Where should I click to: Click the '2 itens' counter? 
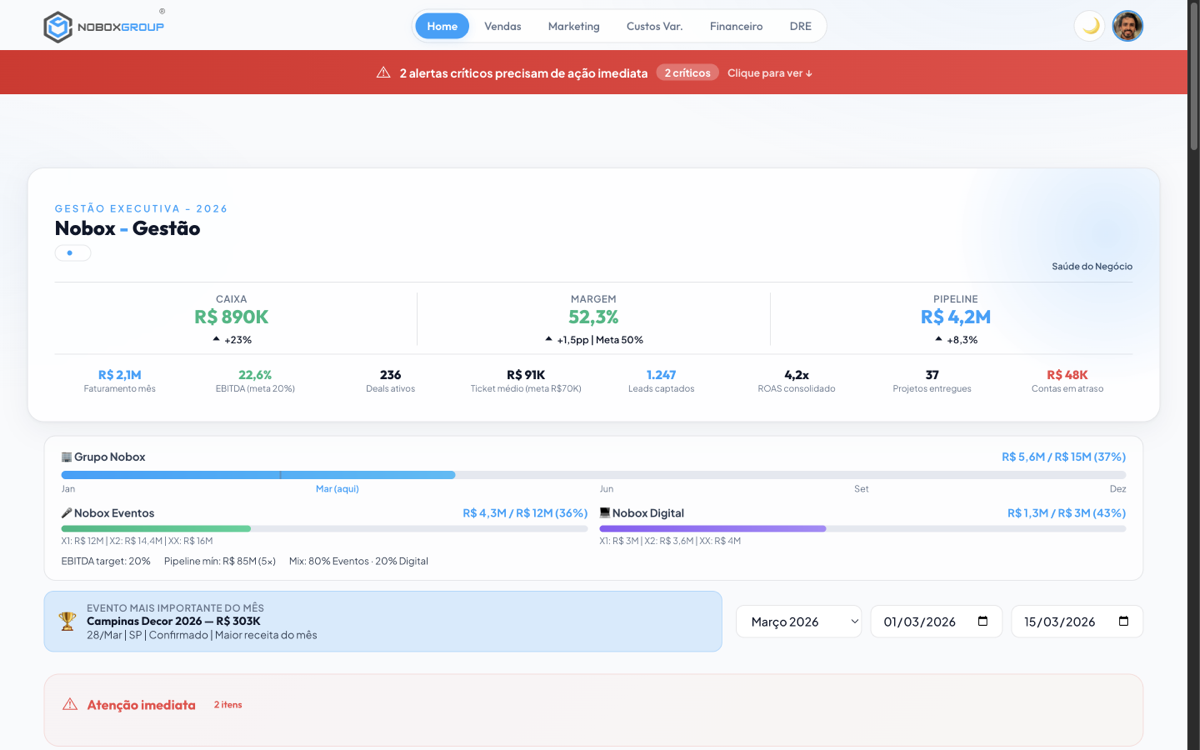[x=228, y=705]
